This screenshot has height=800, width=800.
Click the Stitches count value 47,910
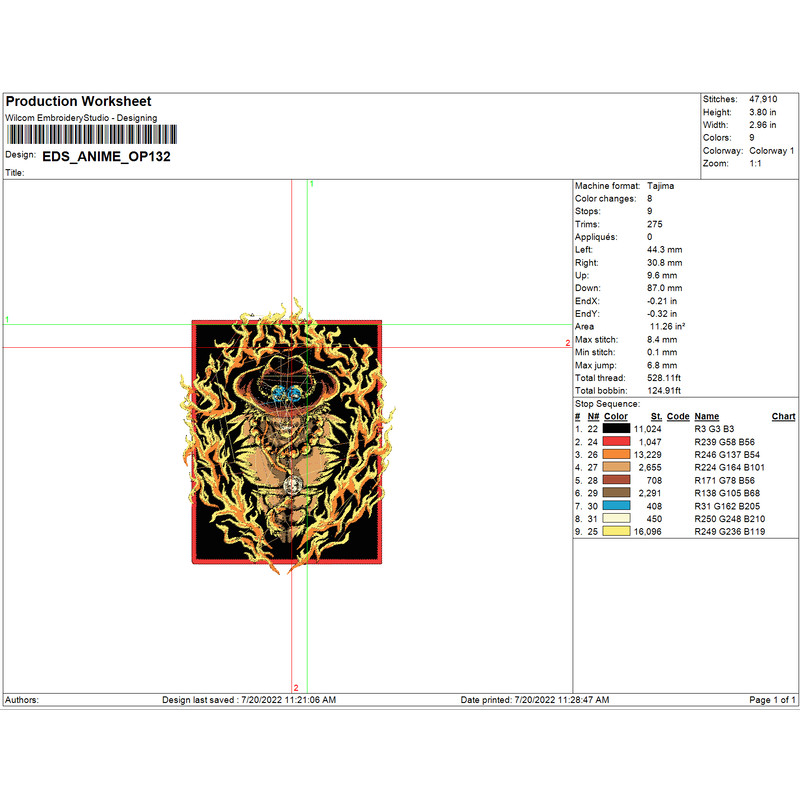click(763, 100)
